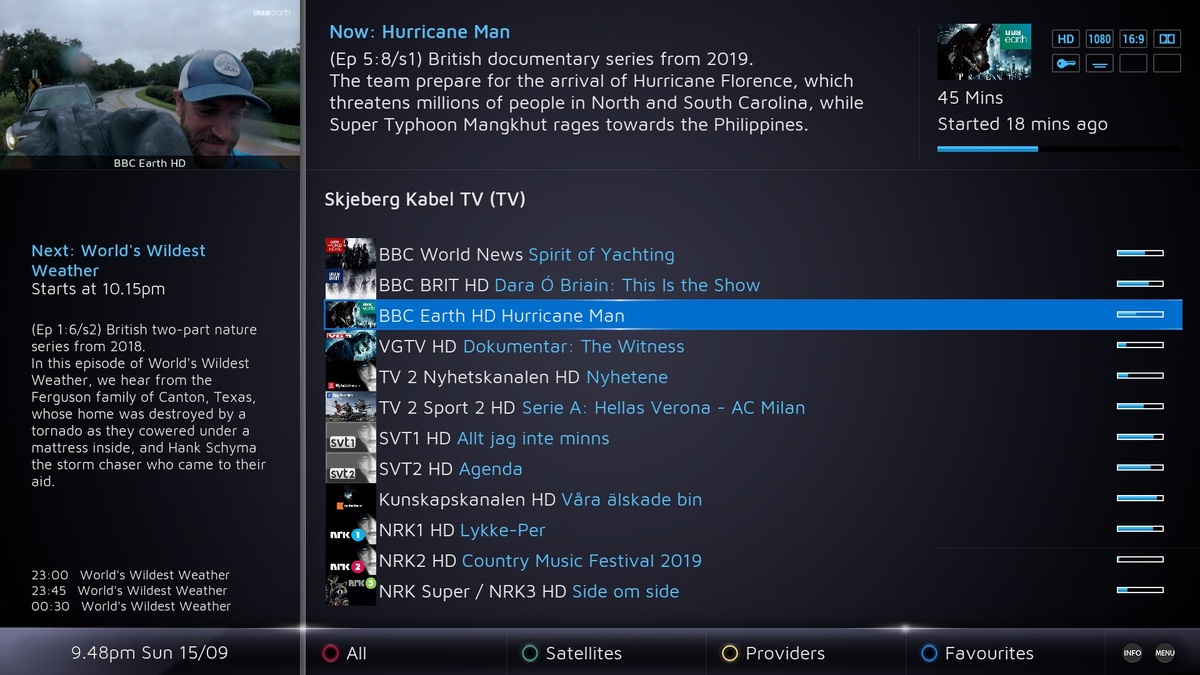Open the blue Favourites list
The image size is (1200, 675).
[x=977, y=653]
